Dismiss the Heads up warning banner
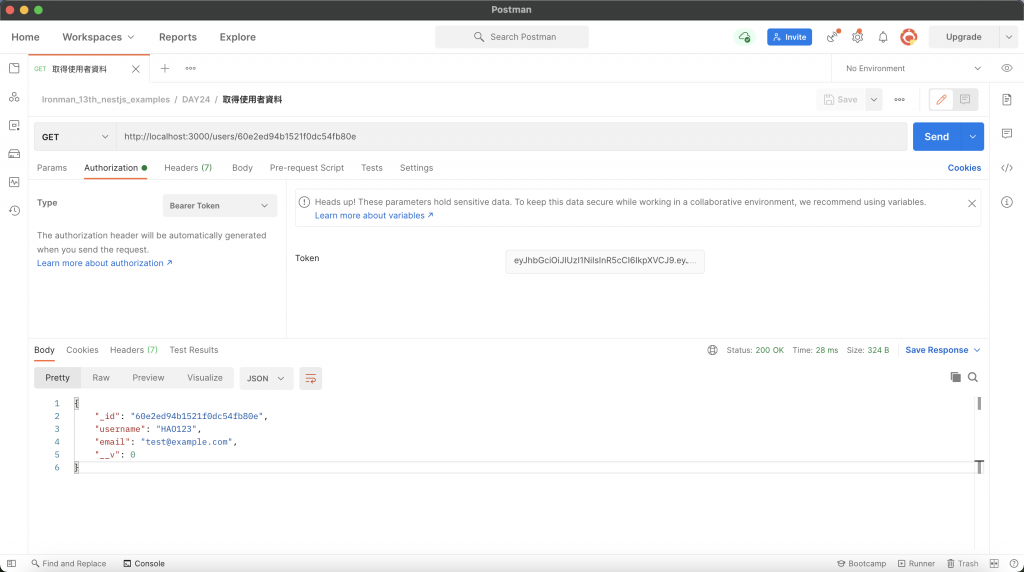 point(971,204)
